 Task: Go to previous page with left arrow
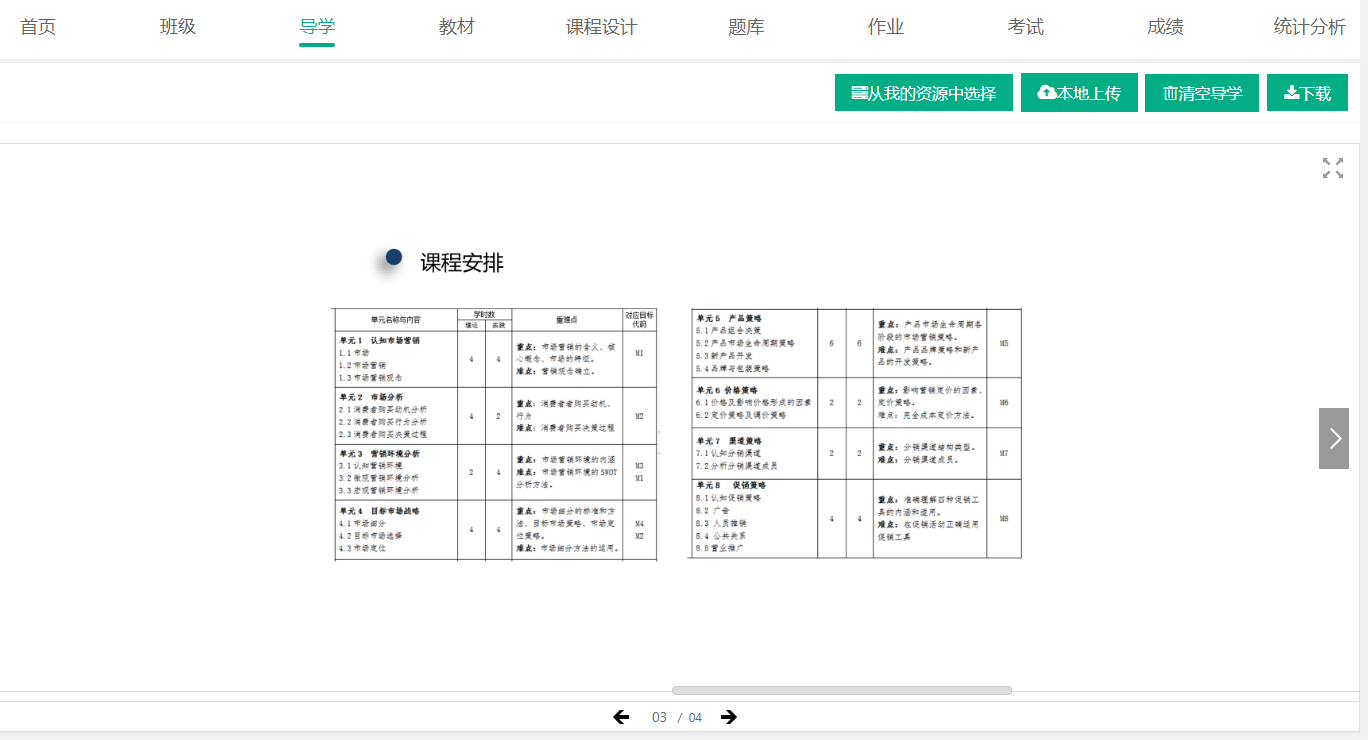621,717
